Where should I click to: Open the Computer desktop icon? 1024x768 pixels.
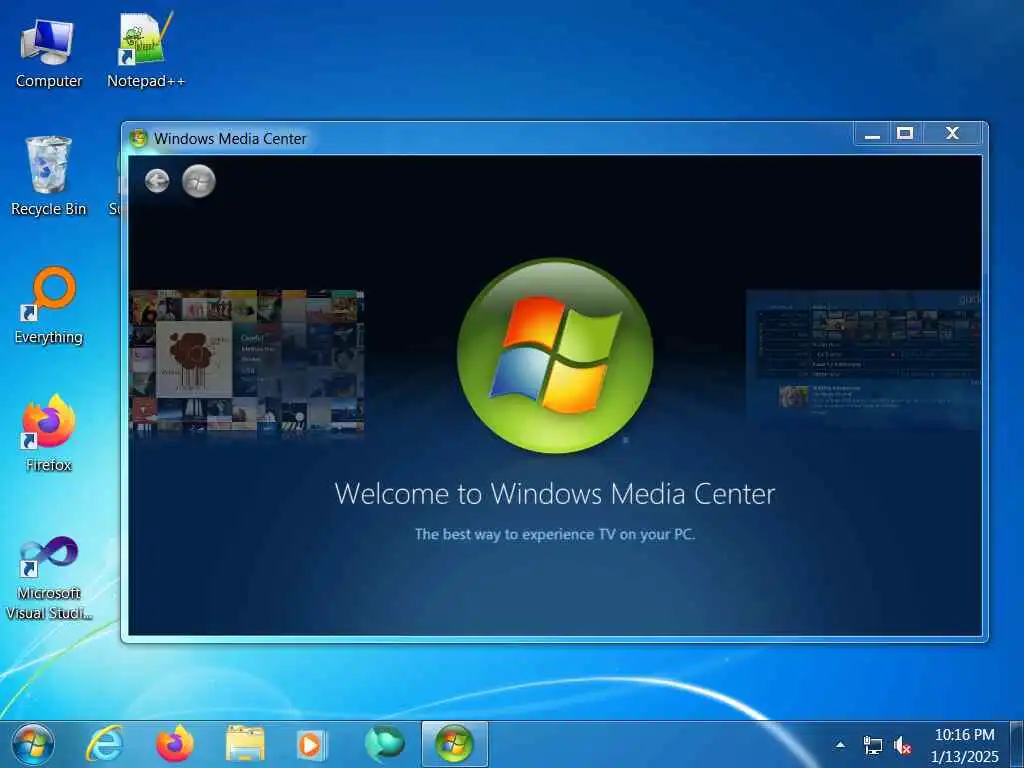pos(48,54)
